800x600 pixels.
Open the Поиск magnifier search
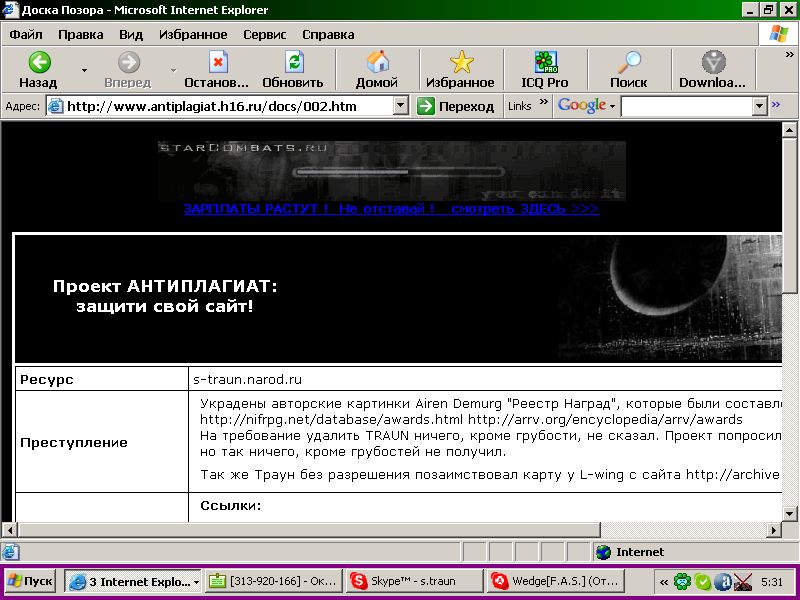pyautogui.click(x=629, y=69)
